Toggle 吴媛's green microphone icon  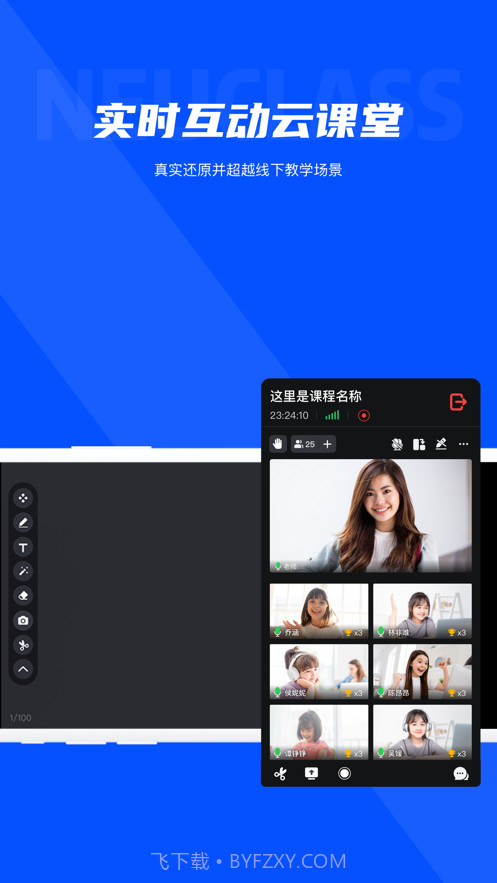[381, 753]
